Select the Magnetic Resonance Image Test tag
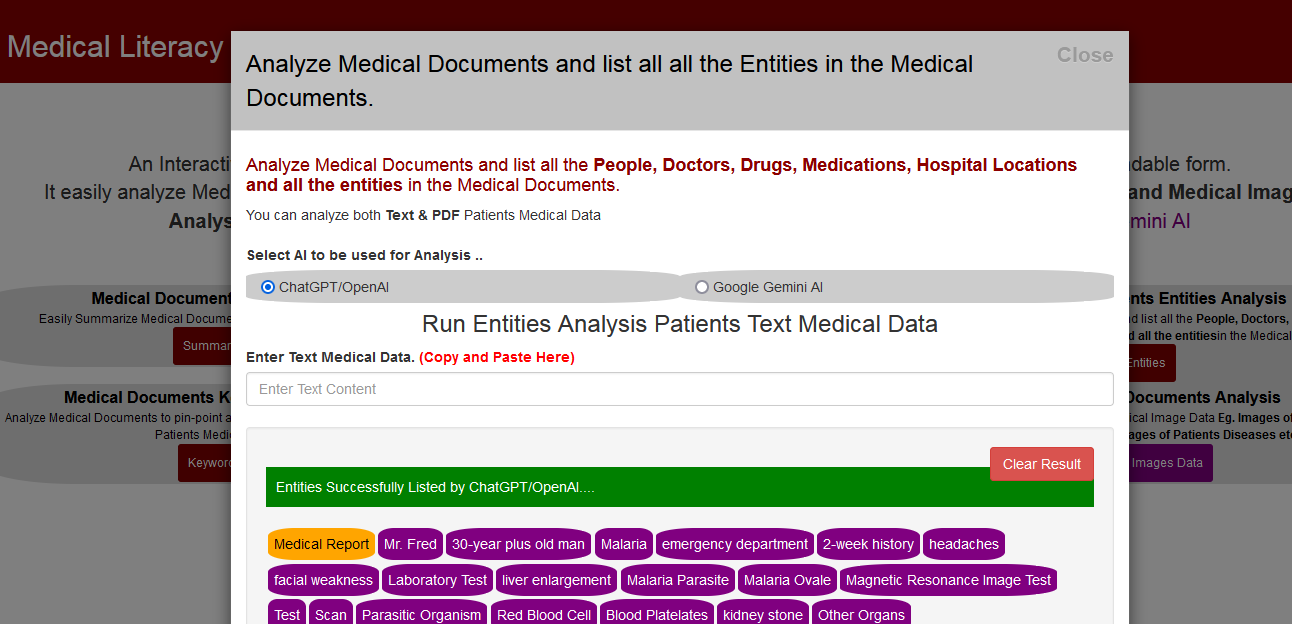Image resolution: width=1292 pixels, height=624 pixels. coord(947,579)
